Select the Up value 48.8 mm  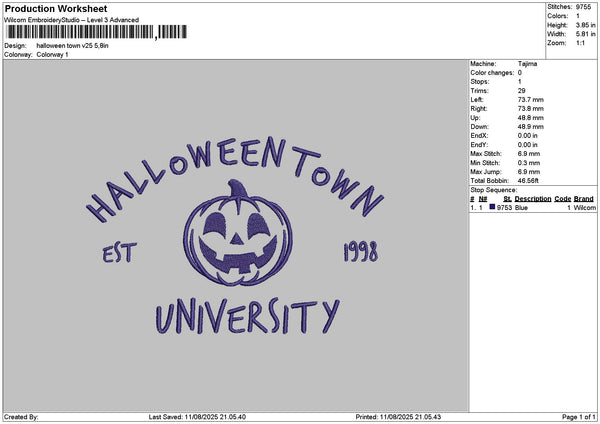530,118
